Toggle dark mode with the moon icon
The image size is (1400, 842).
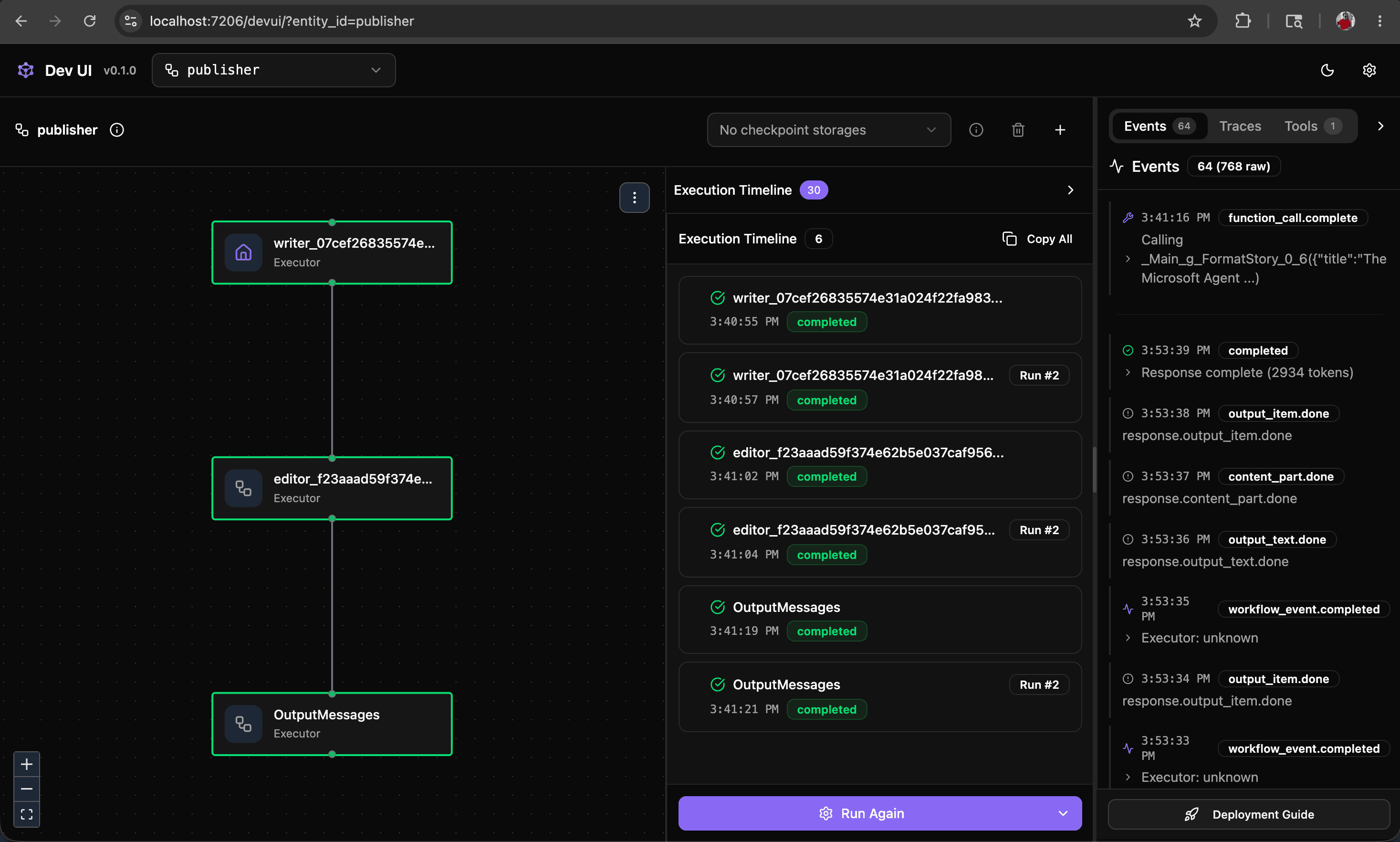1327,70
